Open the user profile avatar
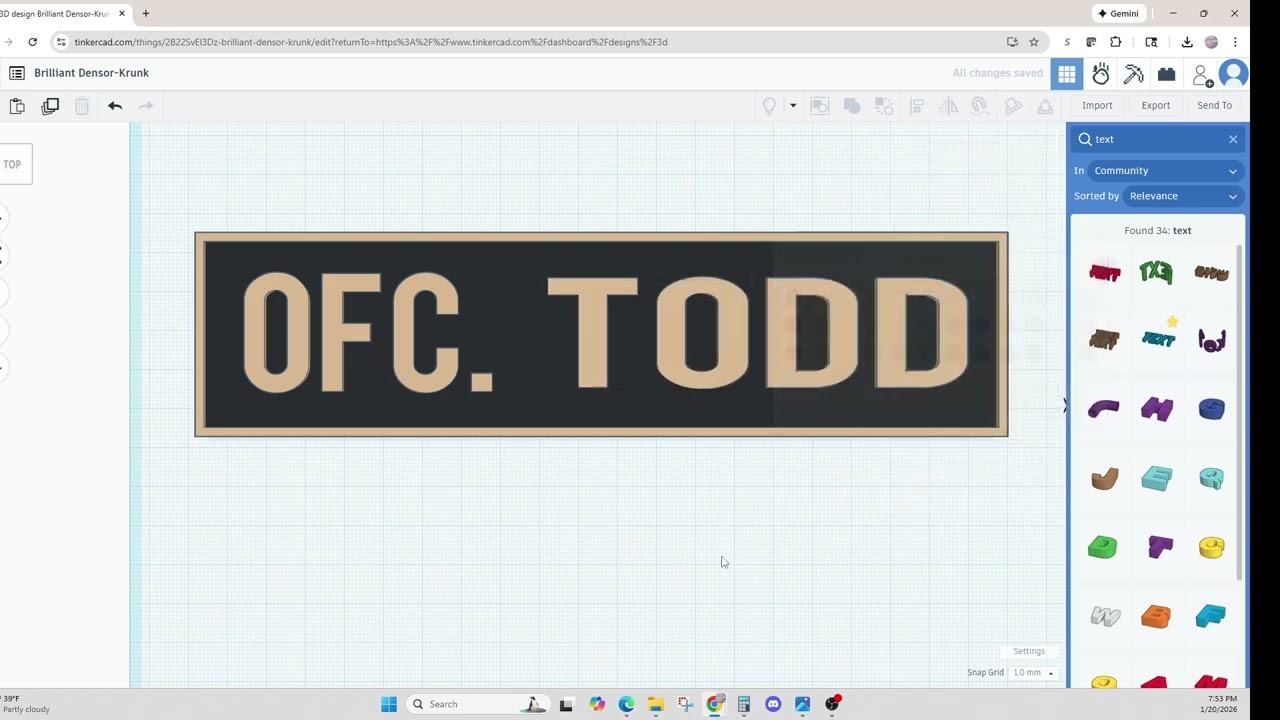The image size is (1280, 720). [1234, 74]
